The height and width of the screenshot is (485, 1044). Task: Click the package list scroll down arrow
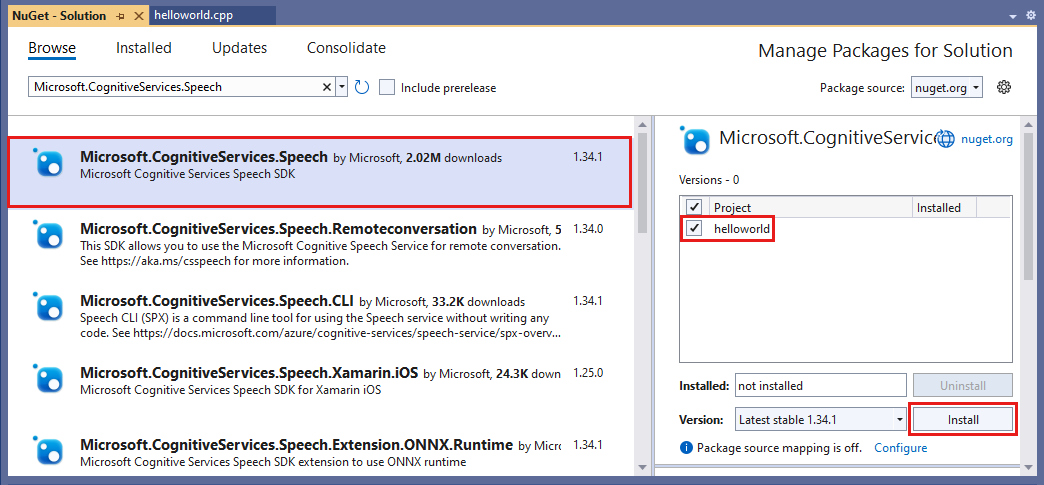642,466
